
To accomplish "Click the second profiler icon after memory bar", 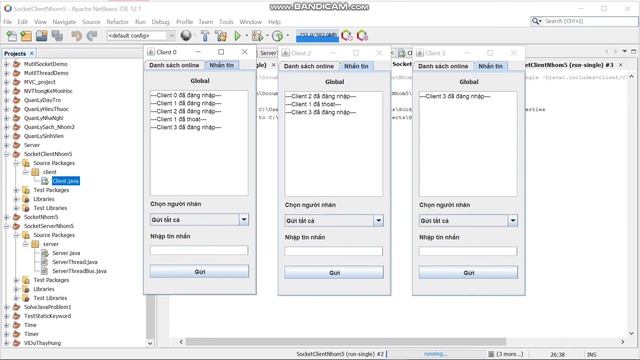I will point(362,36).
